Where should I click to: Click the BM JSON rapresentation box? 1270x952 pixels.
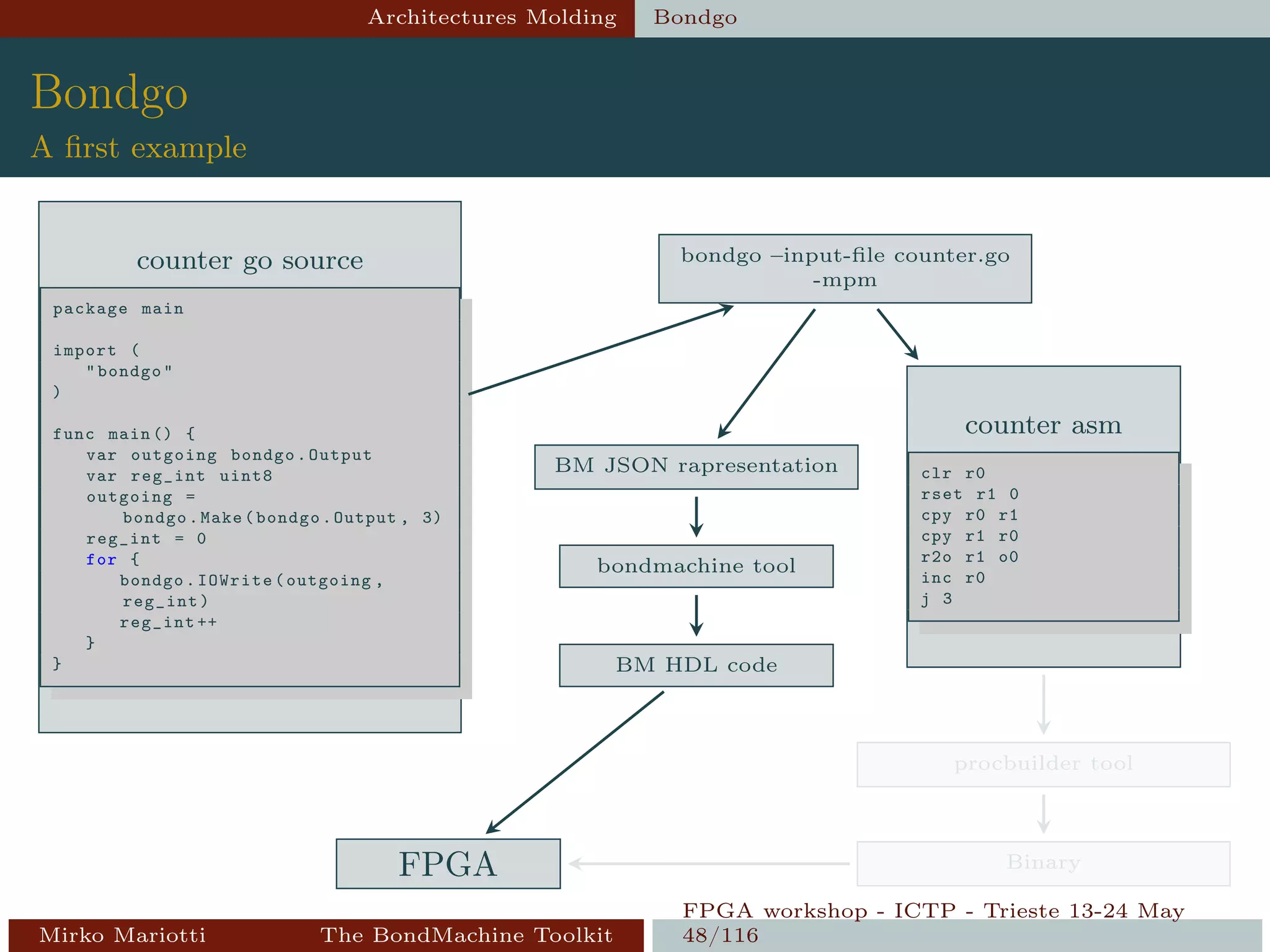point(696,466)
